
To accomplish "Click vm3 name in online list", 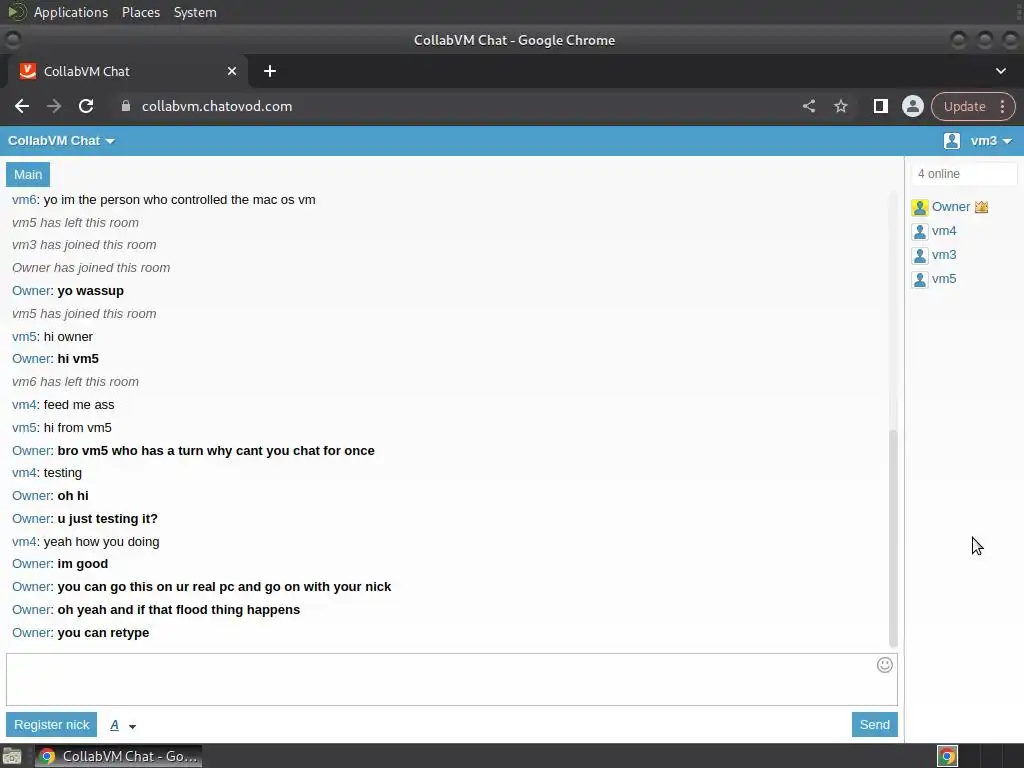I will [x=944, y=255].
